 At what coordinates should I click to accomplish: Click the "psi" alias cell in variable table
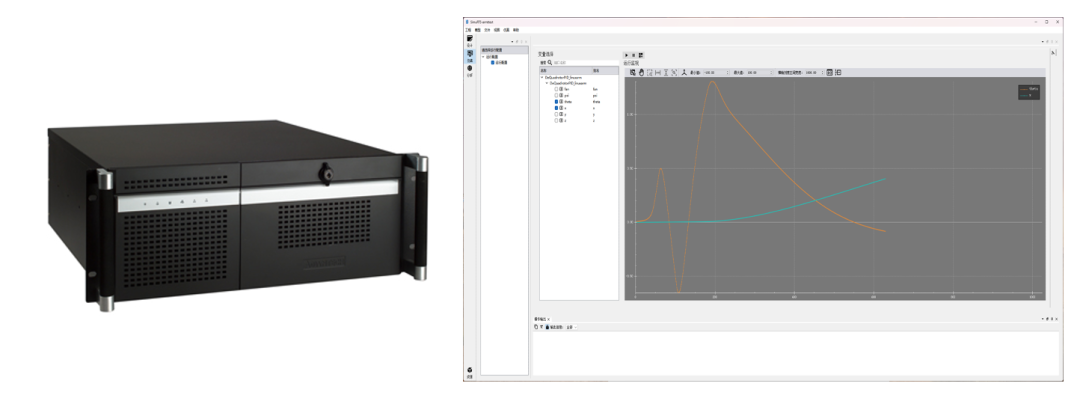pos(595,95)
